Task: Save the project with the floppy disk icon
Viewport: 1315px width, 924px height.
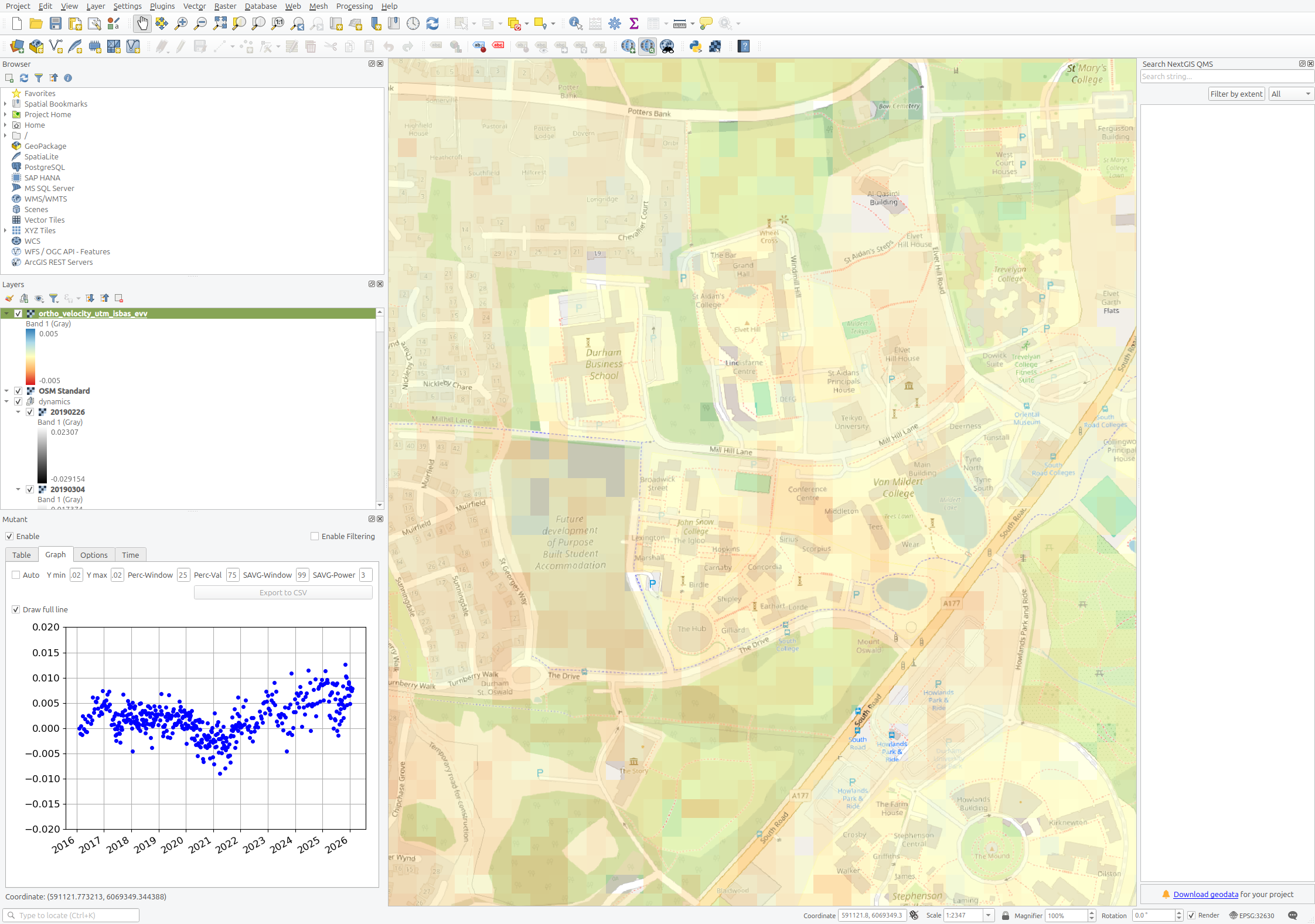Action: 56,23
